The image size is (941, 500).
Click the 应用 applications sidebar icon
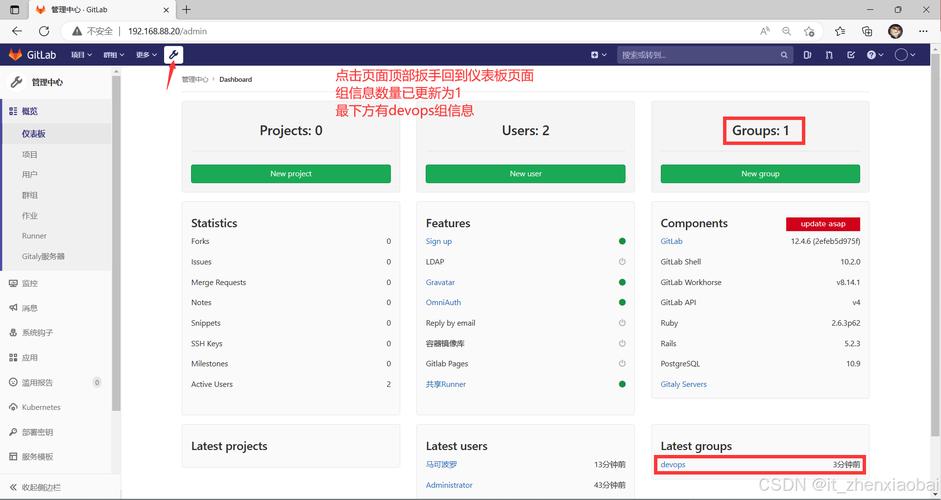tap(13, 357)
